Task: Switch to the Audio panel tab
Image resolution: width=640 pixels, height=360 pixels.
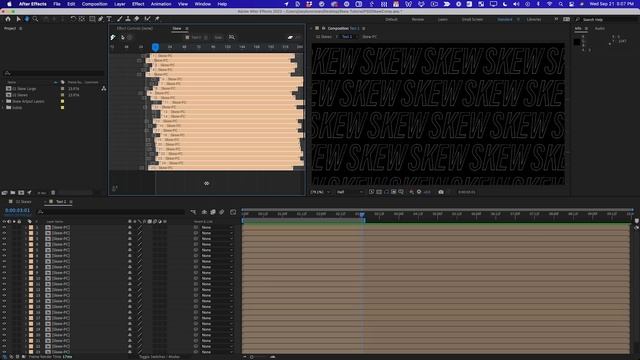Action: tap(600, 29)
